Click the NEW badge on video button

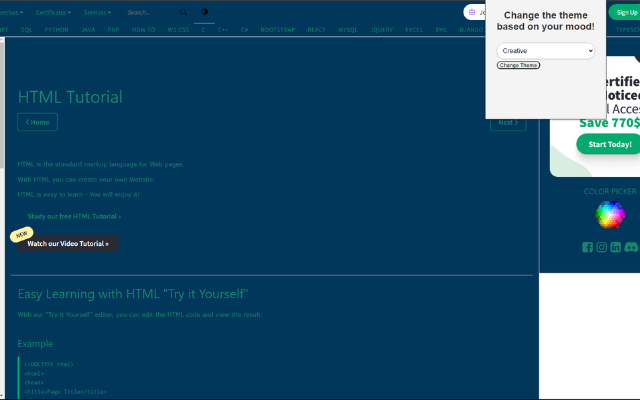pos(22,234)
